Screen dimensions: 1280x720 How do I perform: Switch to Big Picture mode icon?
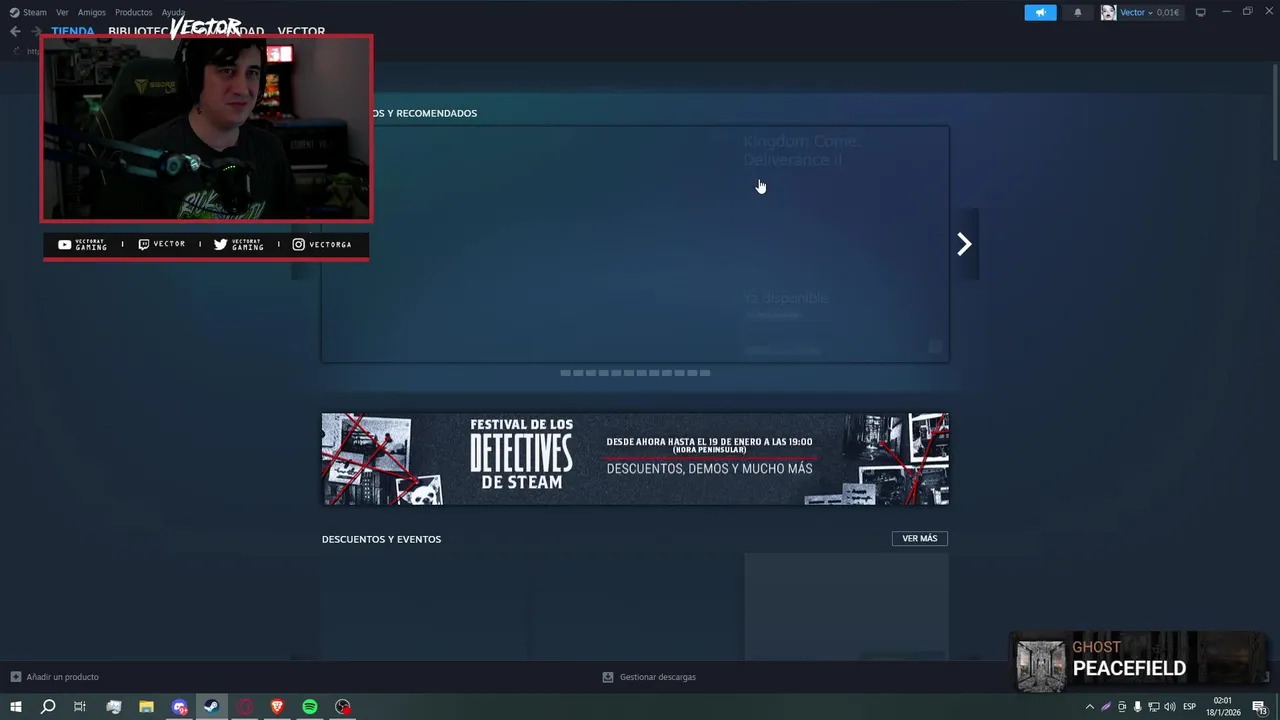[1200, 12]
